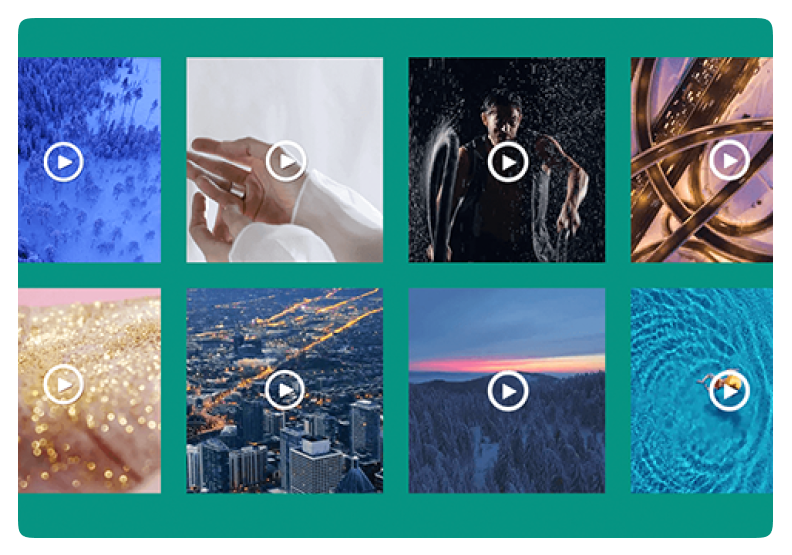Open the white sleeve hands thumbnail
This screenshot has width=792, height=555.
(x=284, y=160)
